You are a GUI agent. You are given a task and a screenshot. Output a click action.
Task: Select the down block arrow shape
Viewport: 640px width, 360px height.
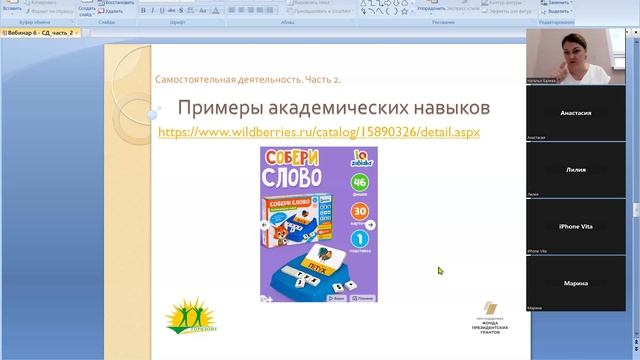coord(396,3)
